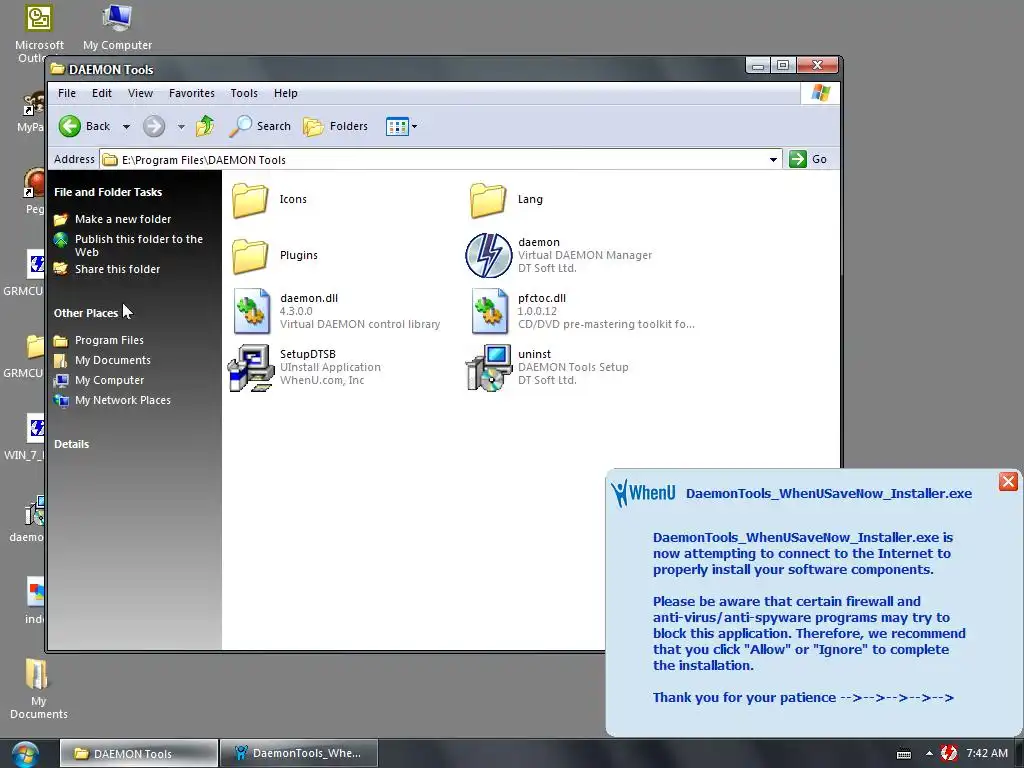Expand the Details section
The width and height of the screenshot is (1024, 768).
coord(71,444)
